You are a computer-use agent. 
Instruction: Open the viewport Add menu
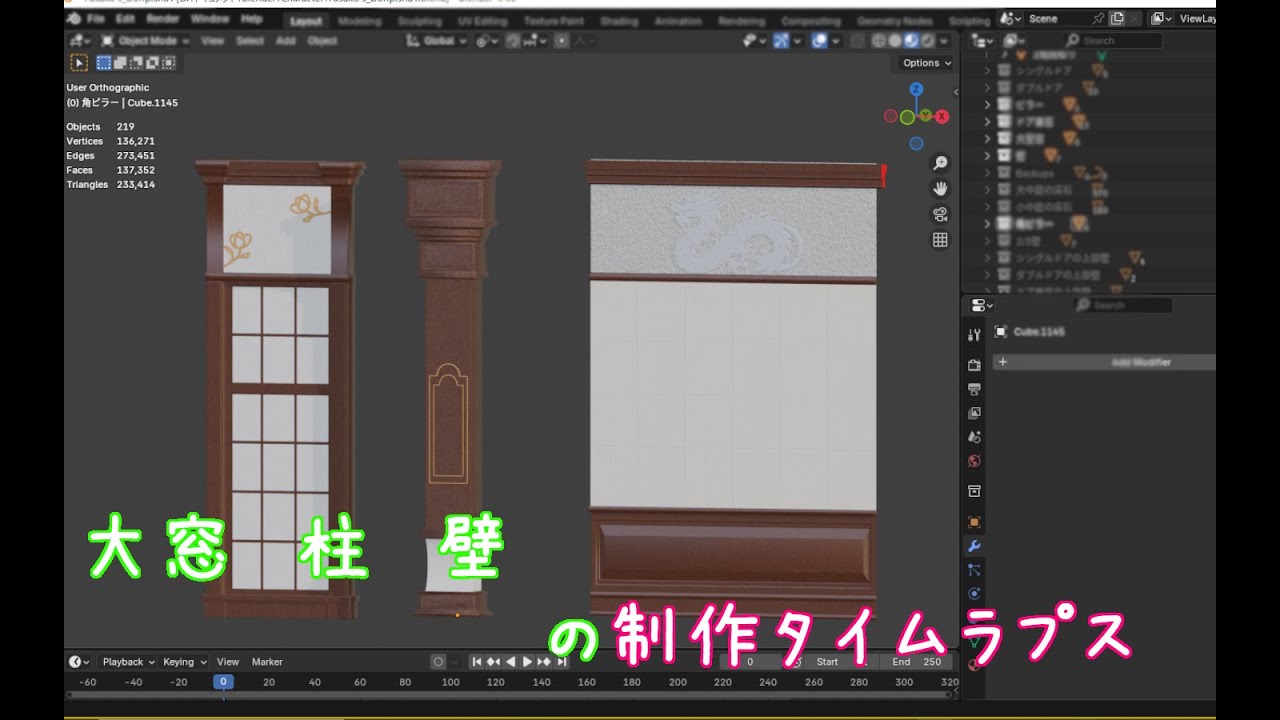click(x=286, y=41)
